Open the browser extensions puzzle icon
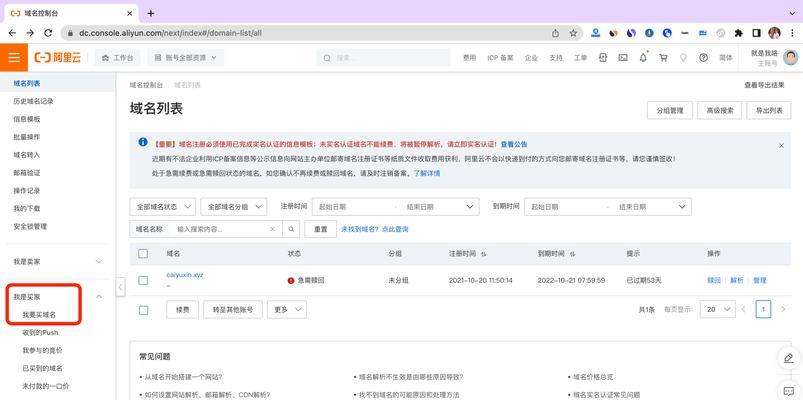This screenshot has height=400, width=803. click(x=738, y=33)
